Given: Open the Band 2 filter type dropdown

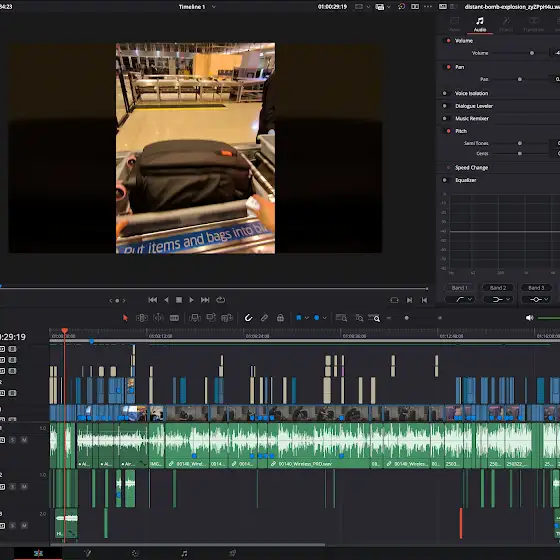Looking at the screenshot, I should (x=498, y=299).
